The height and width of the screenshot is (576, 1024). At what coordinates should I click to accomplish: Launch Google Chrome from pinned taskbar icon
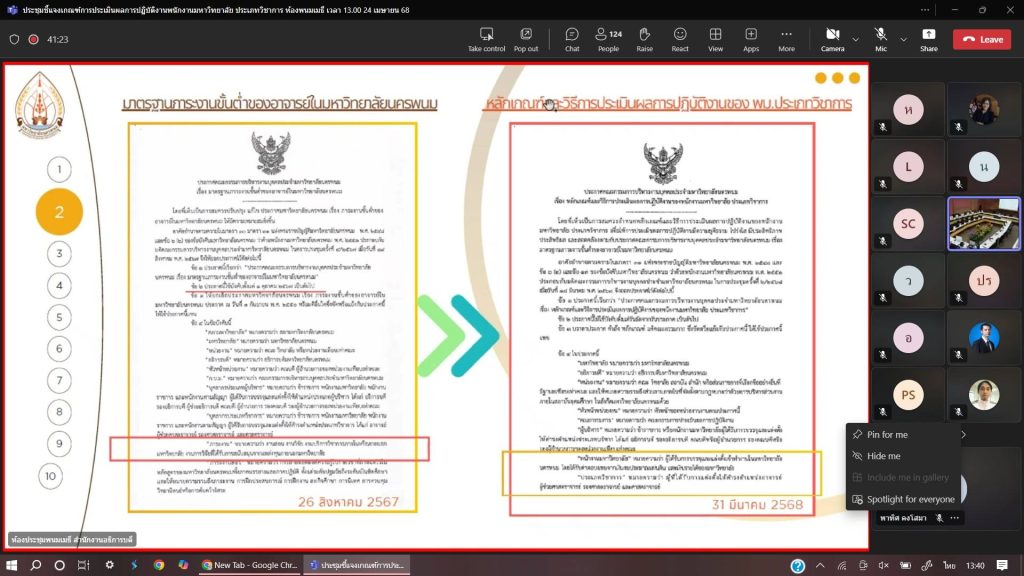pyautogui.click(x=159, y=565)
